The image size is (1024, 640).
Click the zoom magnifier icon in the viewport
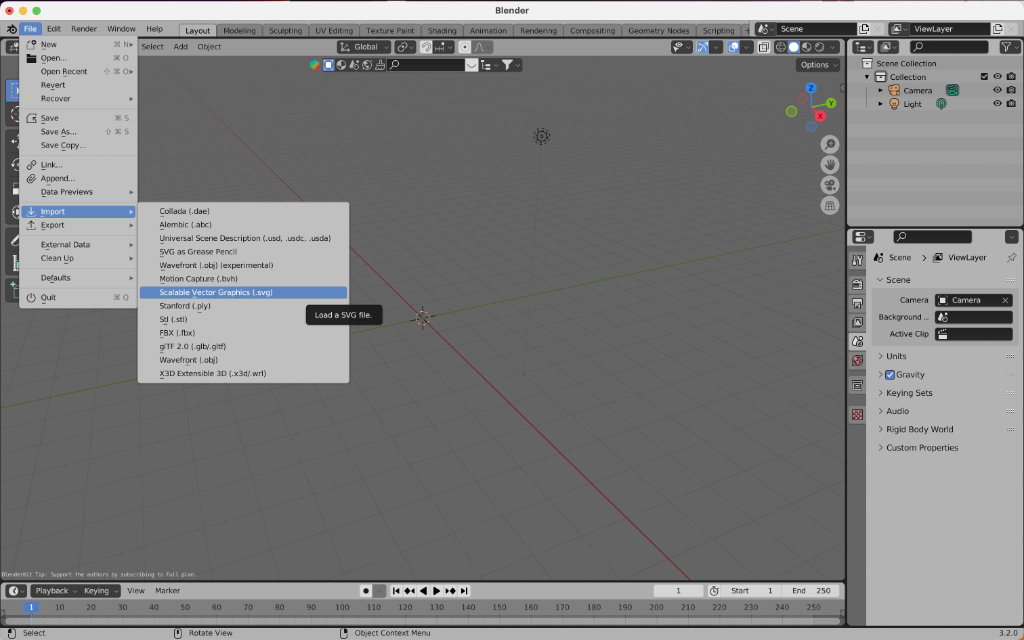click(x=830, y=145)
